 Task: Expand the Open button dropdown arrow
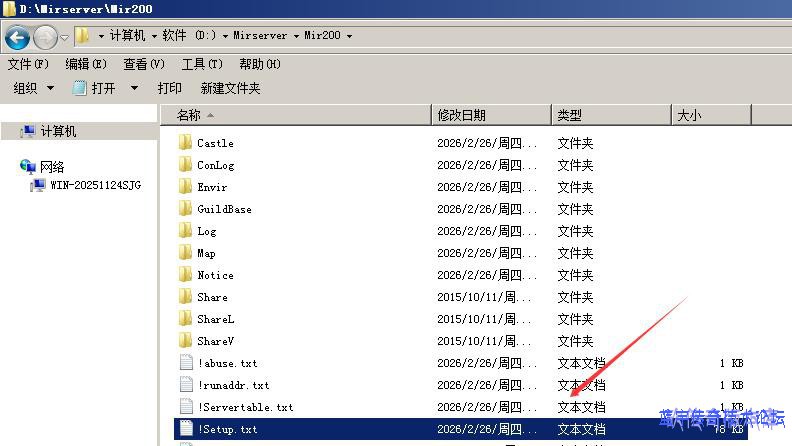(x=135, y=88)
